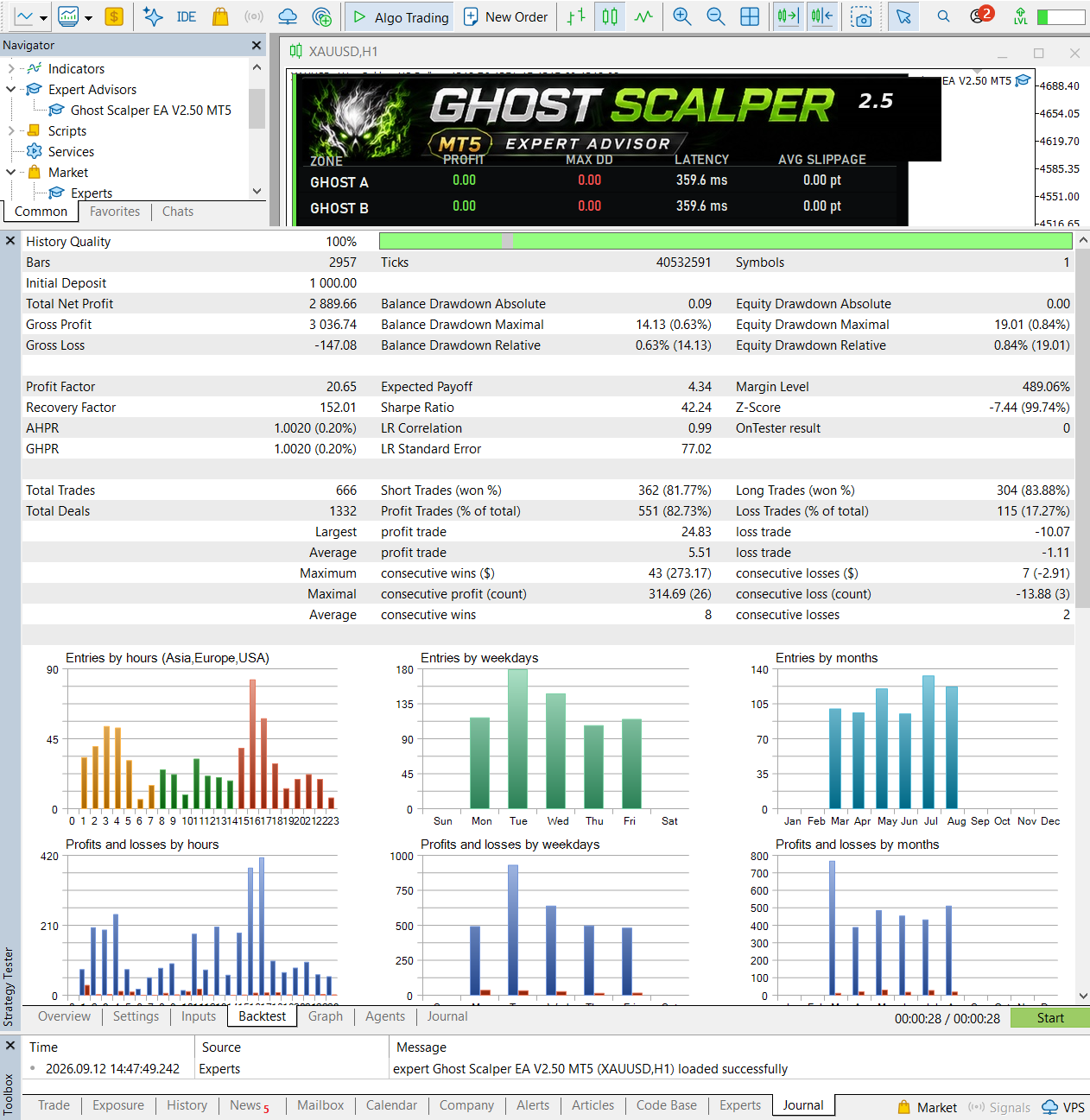The image size is (1090, 1120).
Task: Open the Graph tab of Strategy Tester
Action: [x=326, y=1016]
